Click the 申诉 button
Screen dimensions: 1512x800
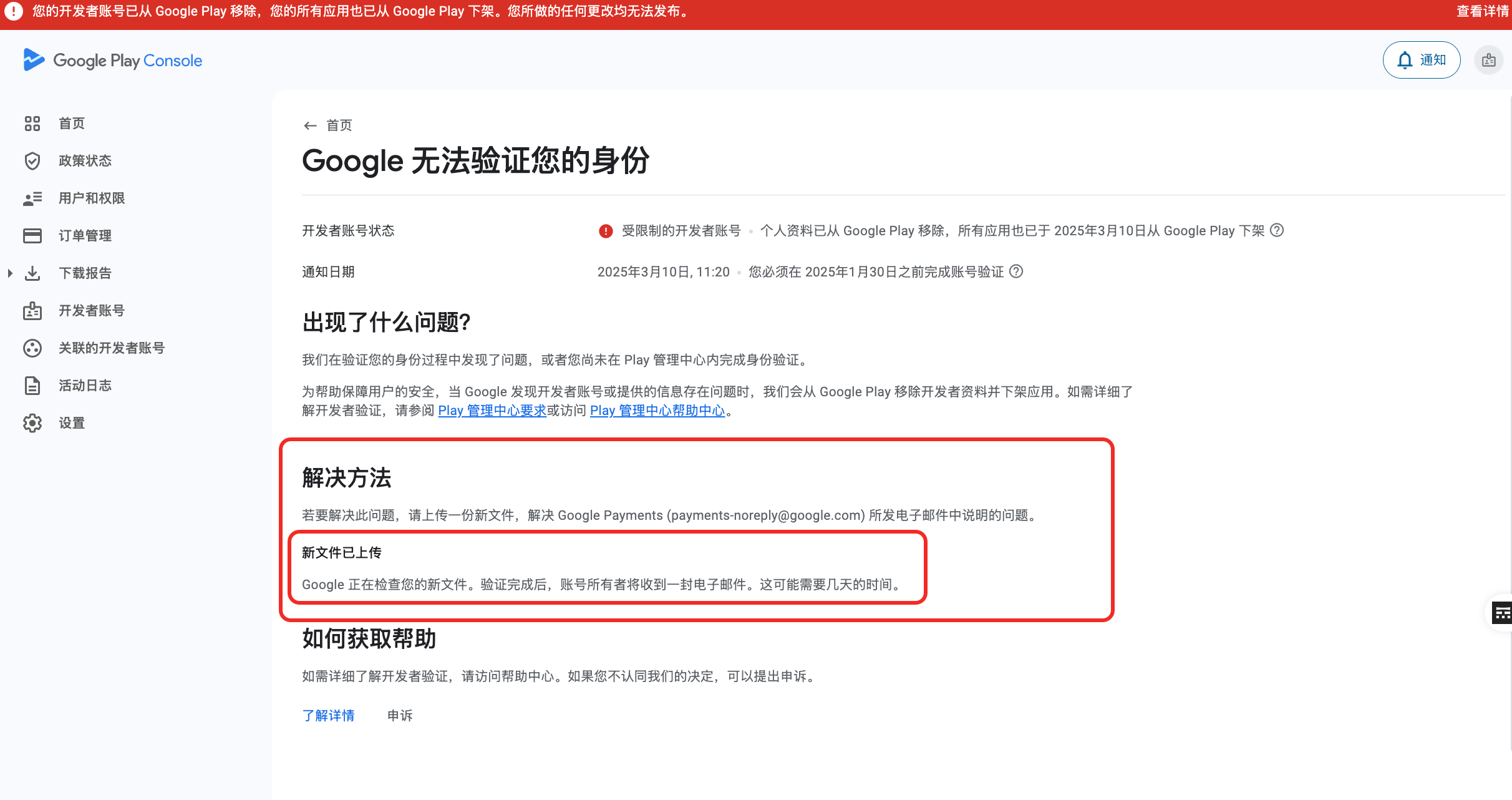tap(400, 715)
